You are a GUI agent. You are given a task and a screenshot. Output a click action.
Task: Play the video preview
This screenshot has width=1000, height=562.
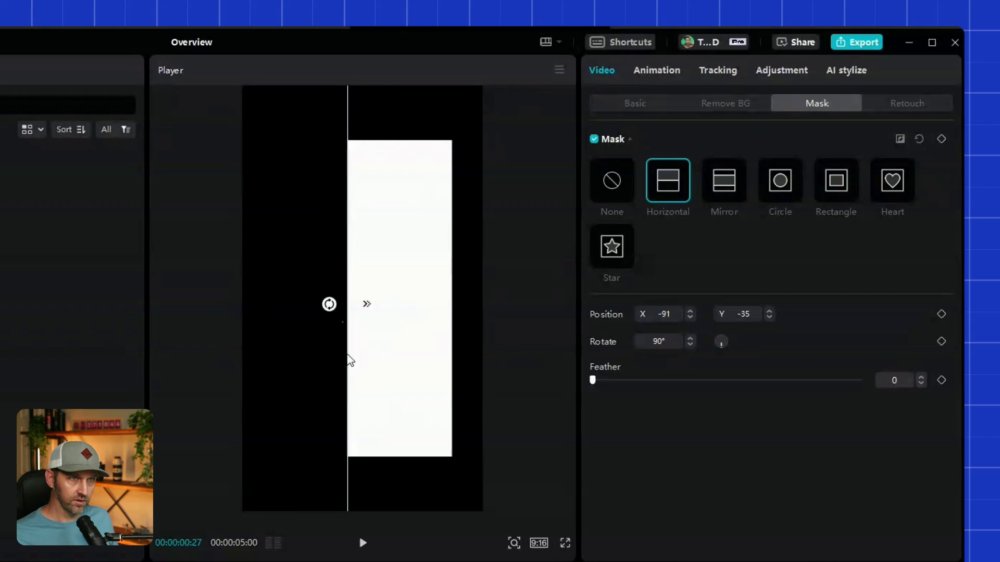tap(363, 543)
